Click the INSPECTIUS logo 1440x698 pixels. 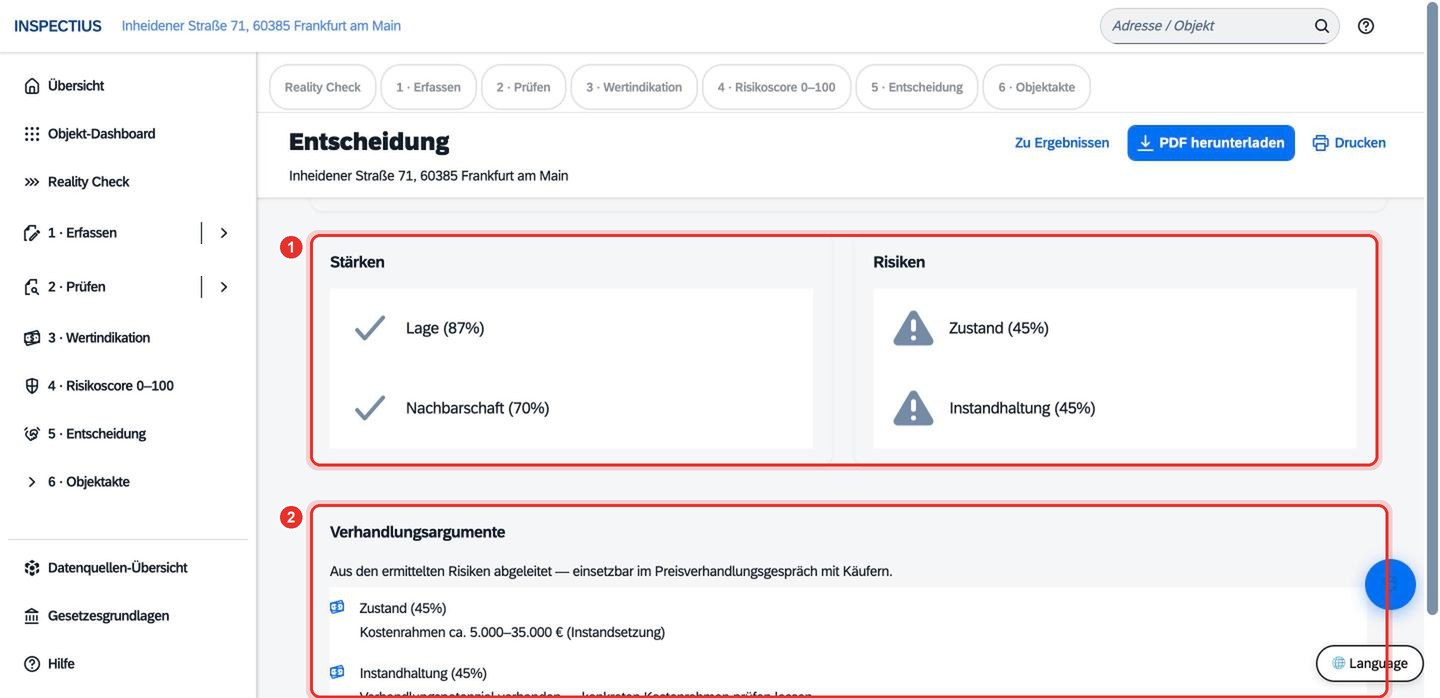pos(58,26)
